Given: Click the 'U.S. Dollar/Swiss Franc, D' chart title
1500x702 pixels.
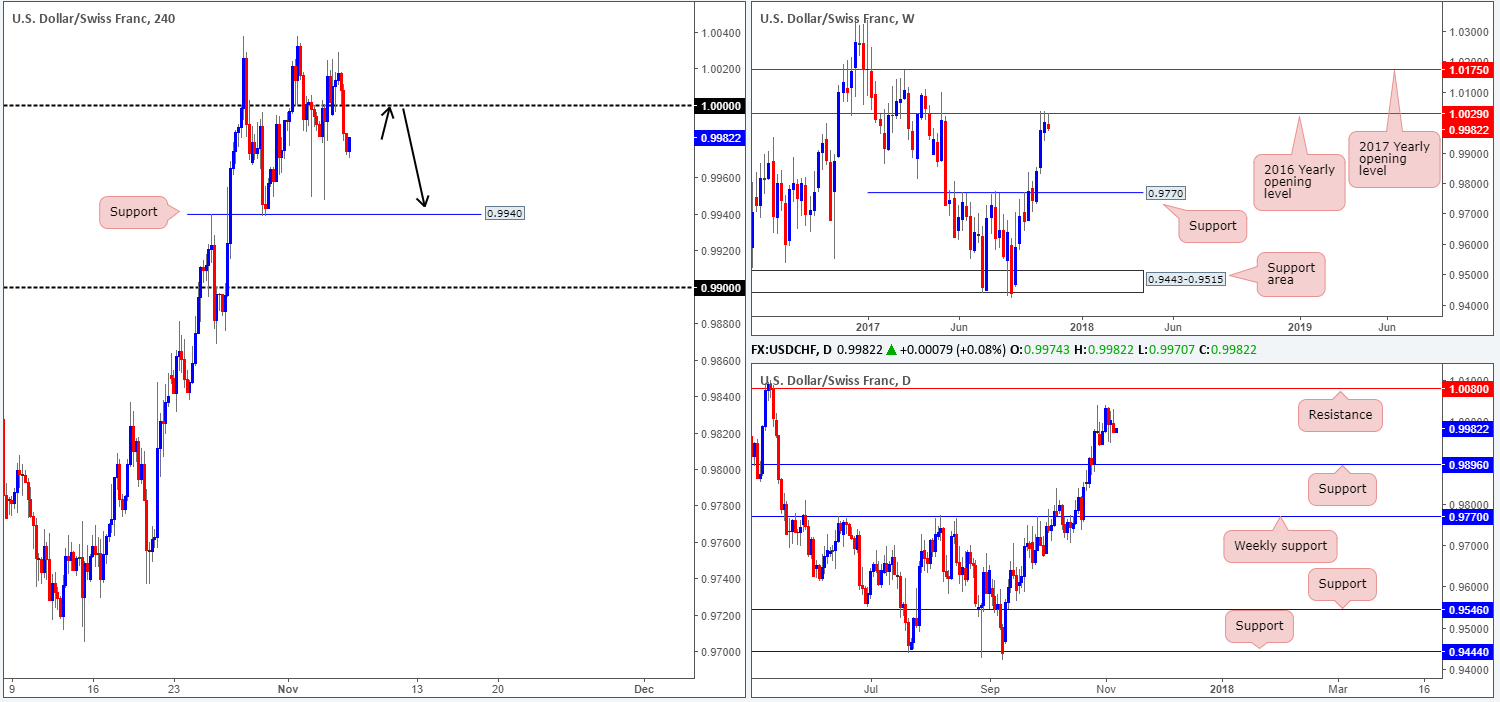Looking at the screenshot, I should tap(836, 380).
